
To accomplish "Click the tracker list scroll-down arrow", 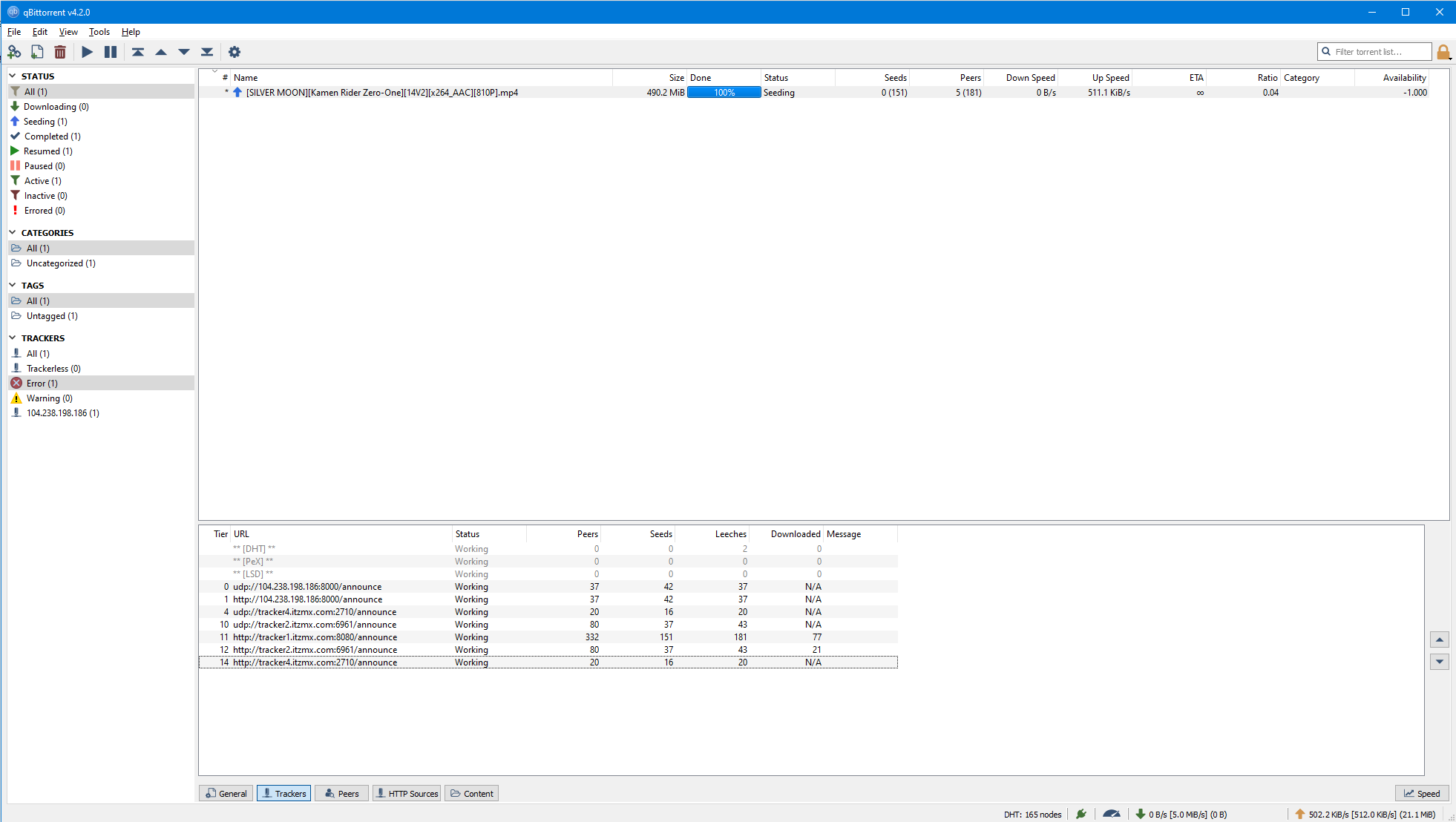I will click(1439, 661).
